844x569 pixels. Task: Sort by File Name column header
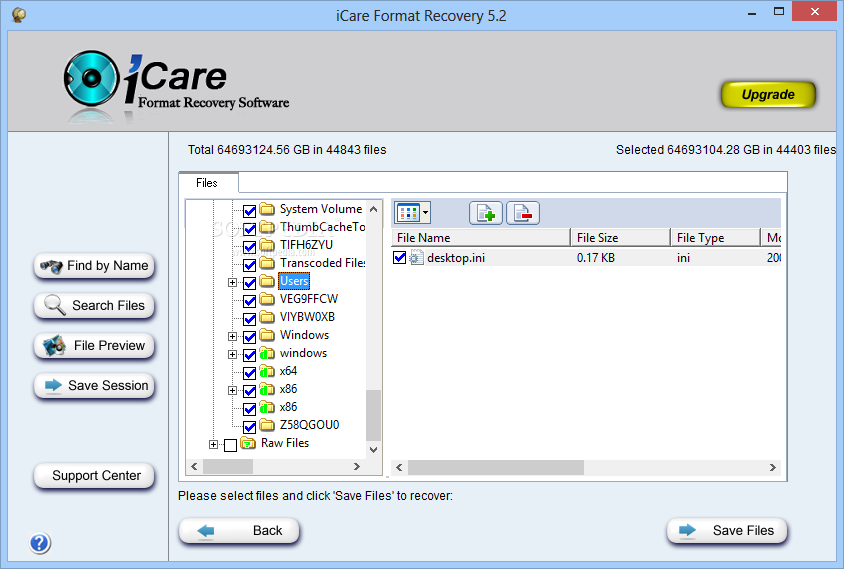481,237
